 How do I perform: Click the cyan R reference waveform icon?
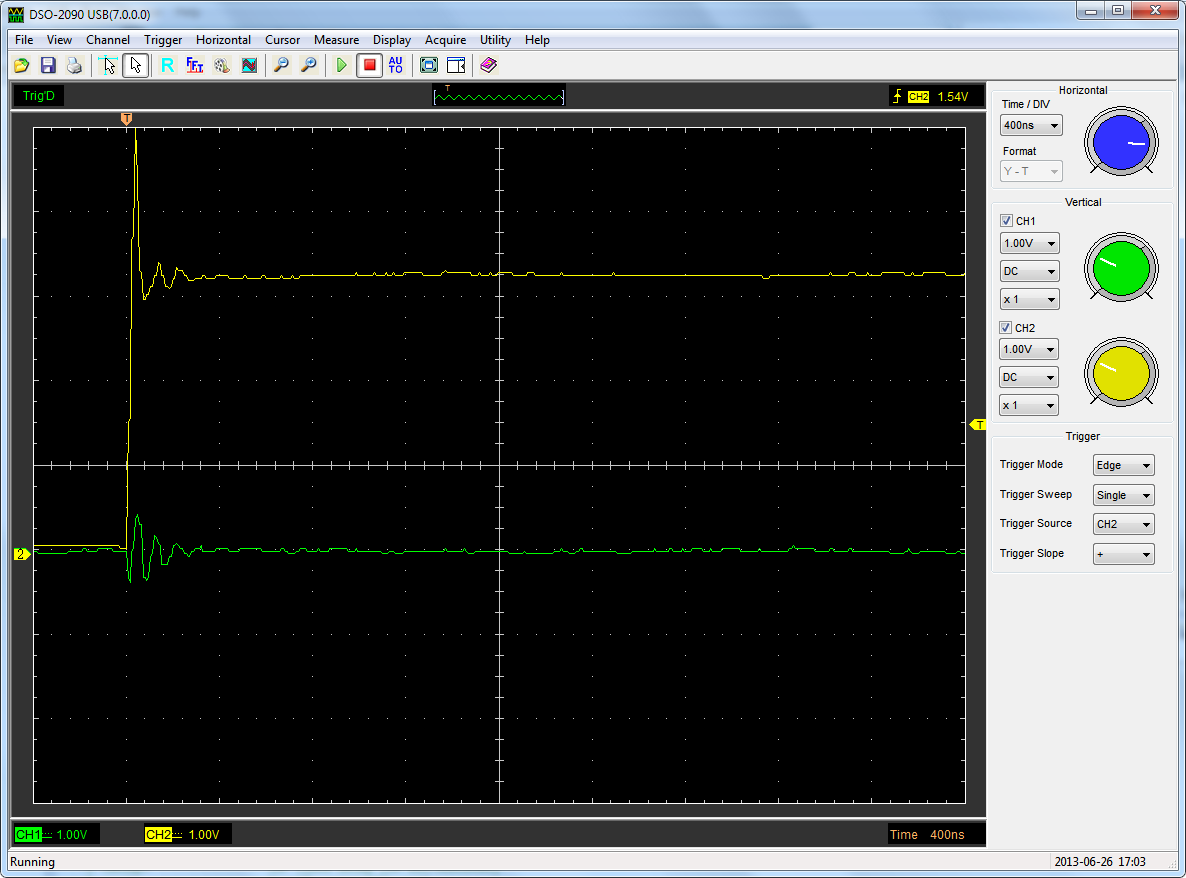pyautogui.click(x=167, y=66)
